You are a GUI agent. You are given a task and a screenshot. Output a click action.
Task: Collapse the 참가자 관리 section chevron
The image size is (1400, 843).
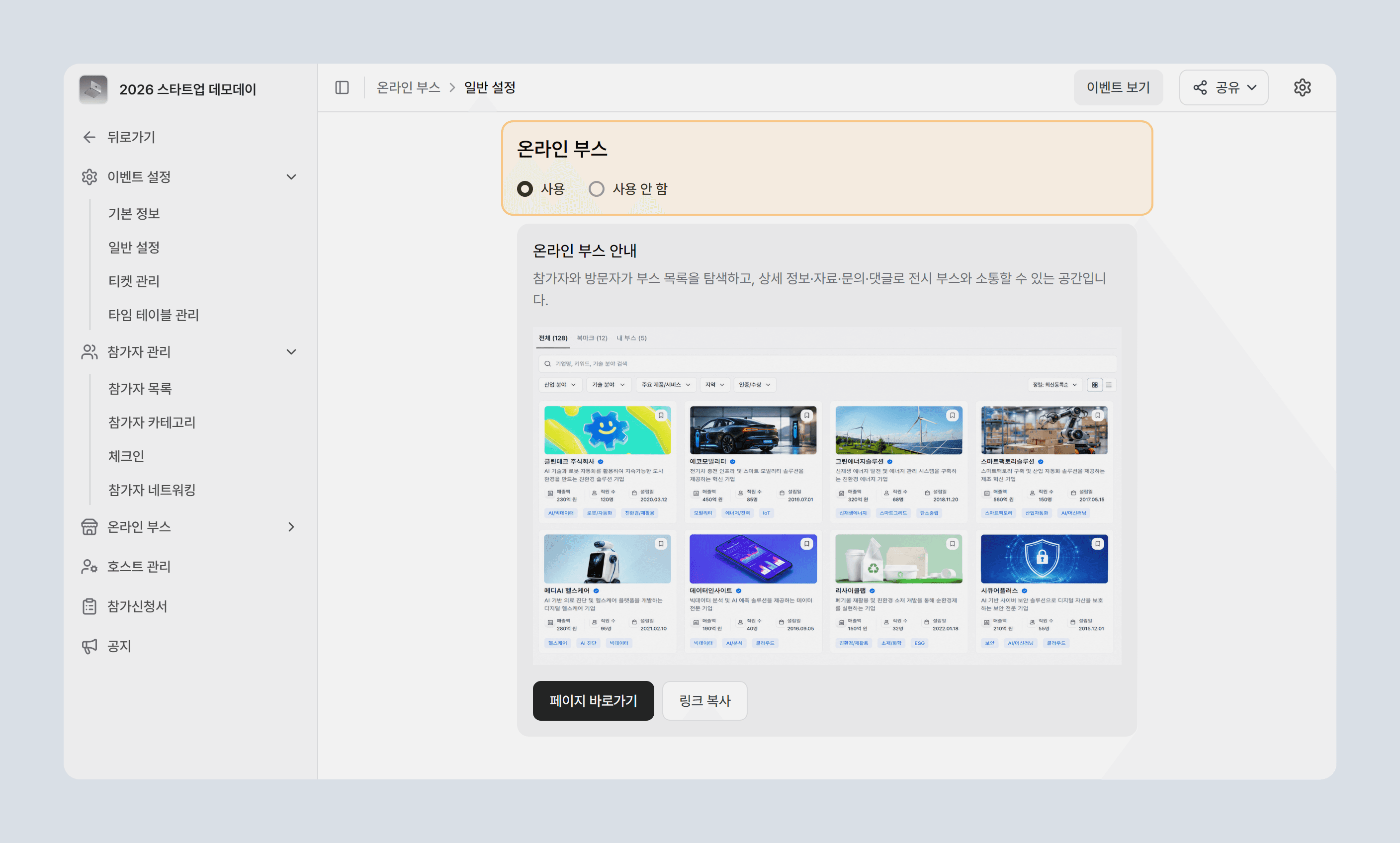291,351
